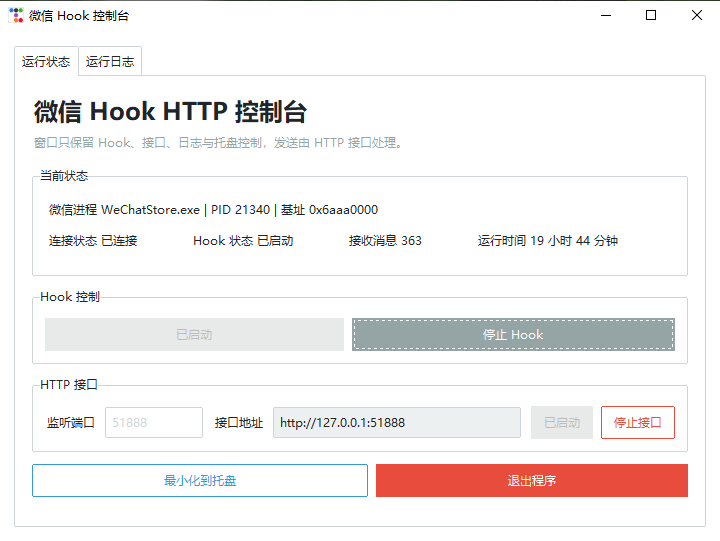Click the app icon in the title bar
This screenshot has height=541, width=720.
[x=16, y=16]
